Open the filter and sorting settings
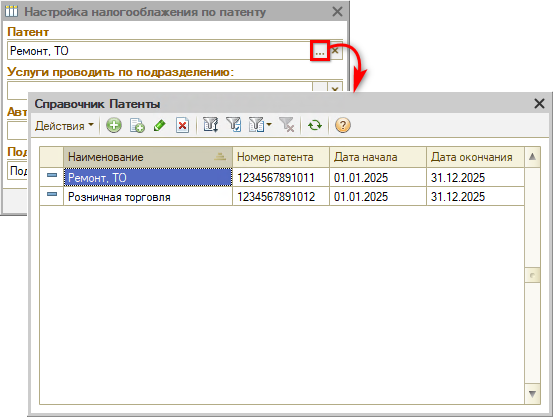 point(211,125)
